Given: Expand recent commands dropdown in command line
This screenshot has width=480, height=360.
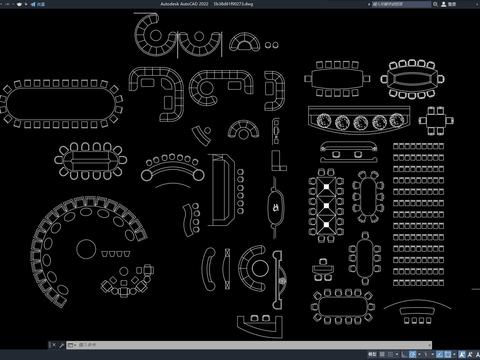Looking at the screenshot, I should pyautogui.click(x=71, y=345).
